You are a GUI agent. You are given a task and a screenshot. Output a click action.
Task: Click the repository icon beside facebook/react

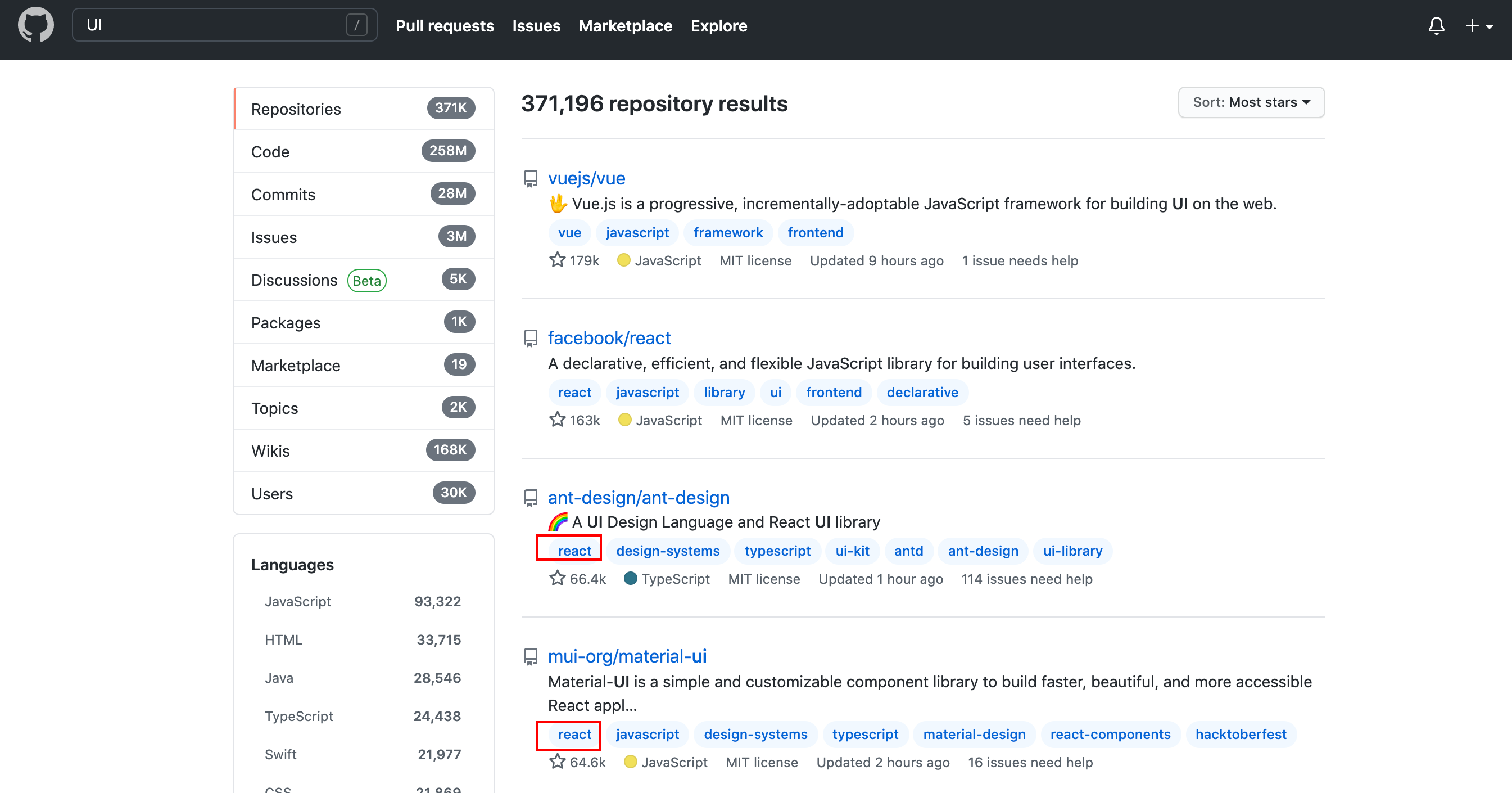click(530, 339)
